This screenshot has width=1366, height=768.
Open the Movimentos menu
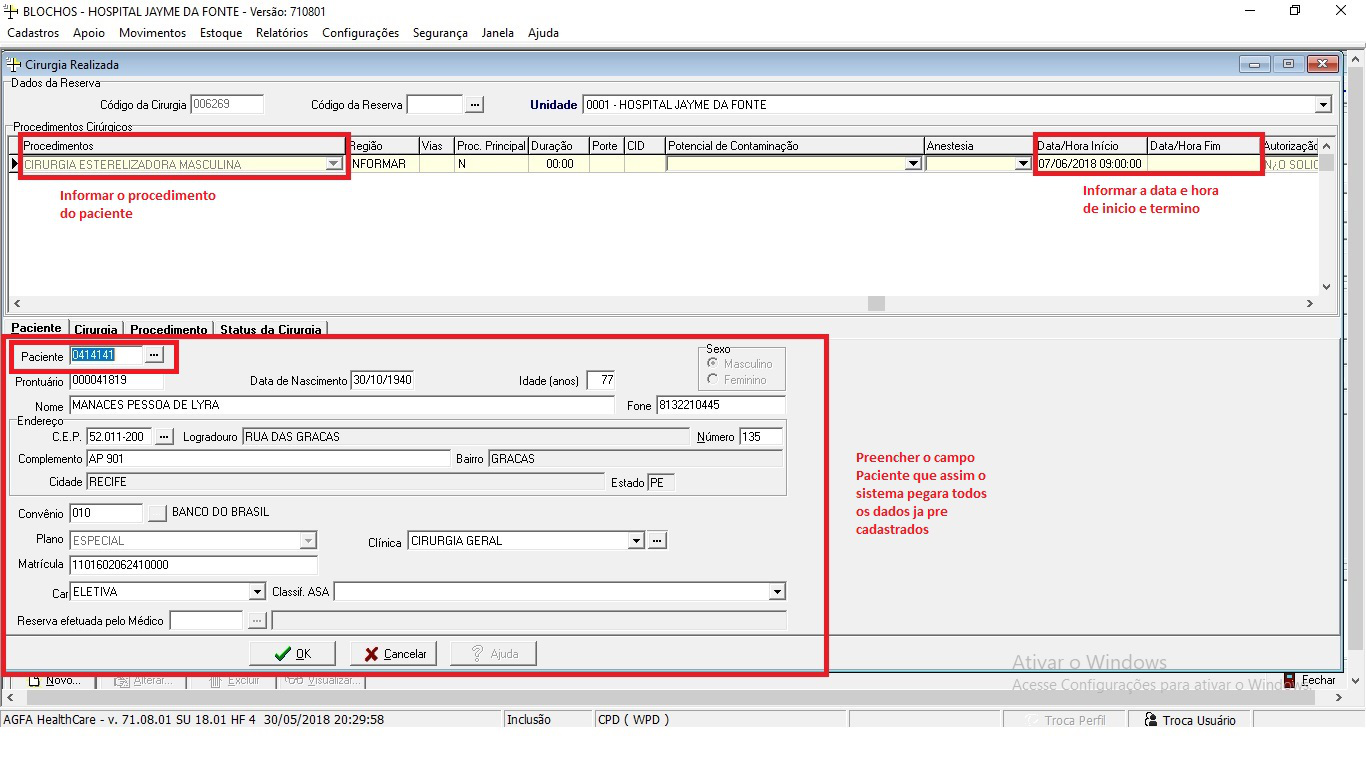152,33
